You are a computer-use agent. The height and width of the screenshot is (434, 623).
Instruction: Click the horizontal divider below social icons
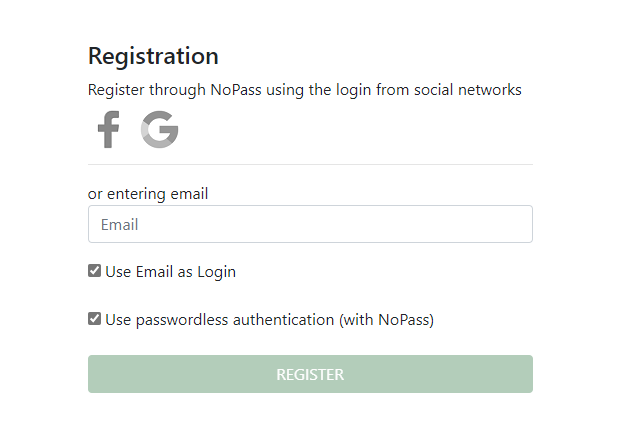pyautogui.click(x=310, y=164)
